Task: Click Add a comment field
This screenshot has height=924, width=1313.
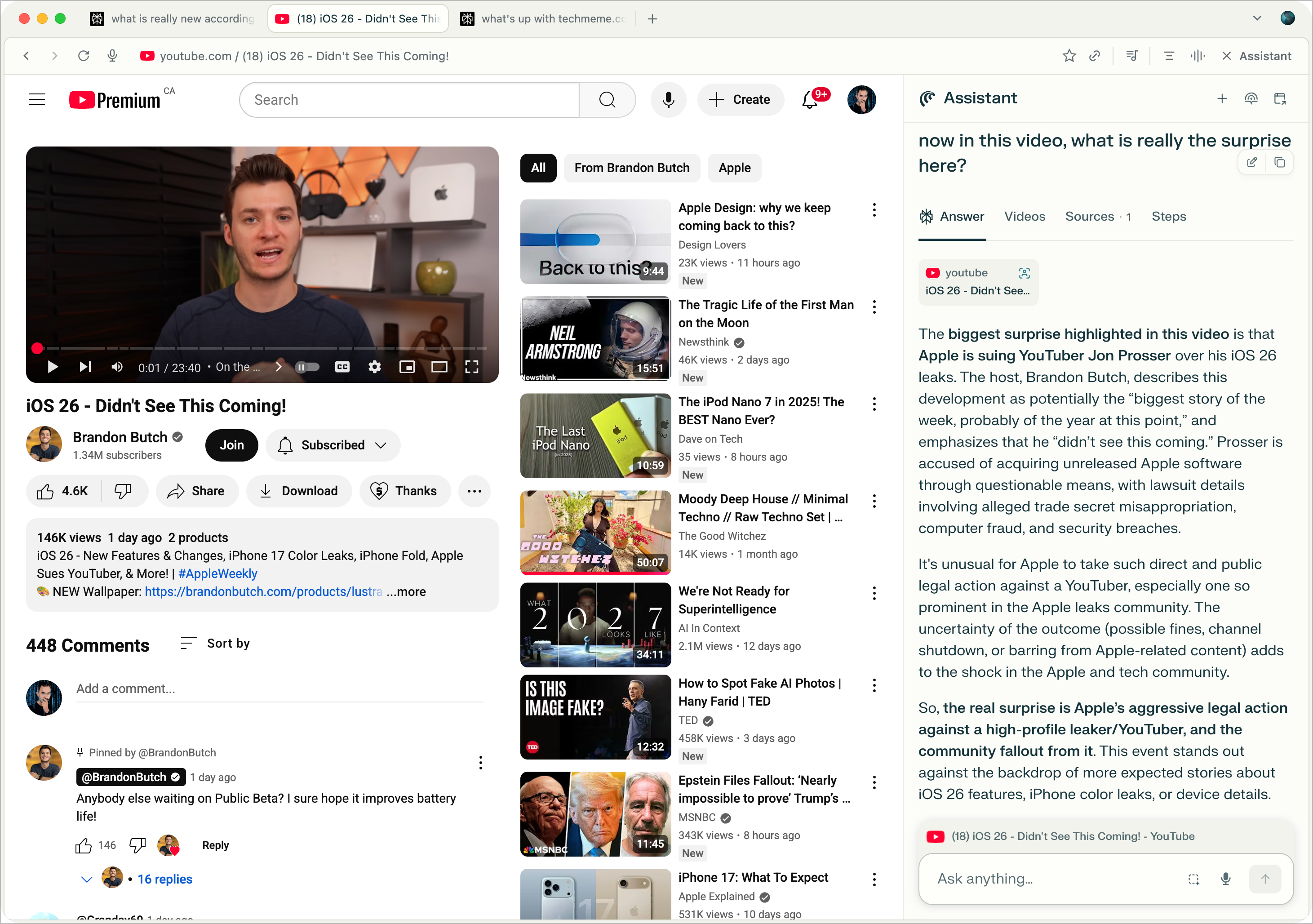Action: [x=280, y=689]
